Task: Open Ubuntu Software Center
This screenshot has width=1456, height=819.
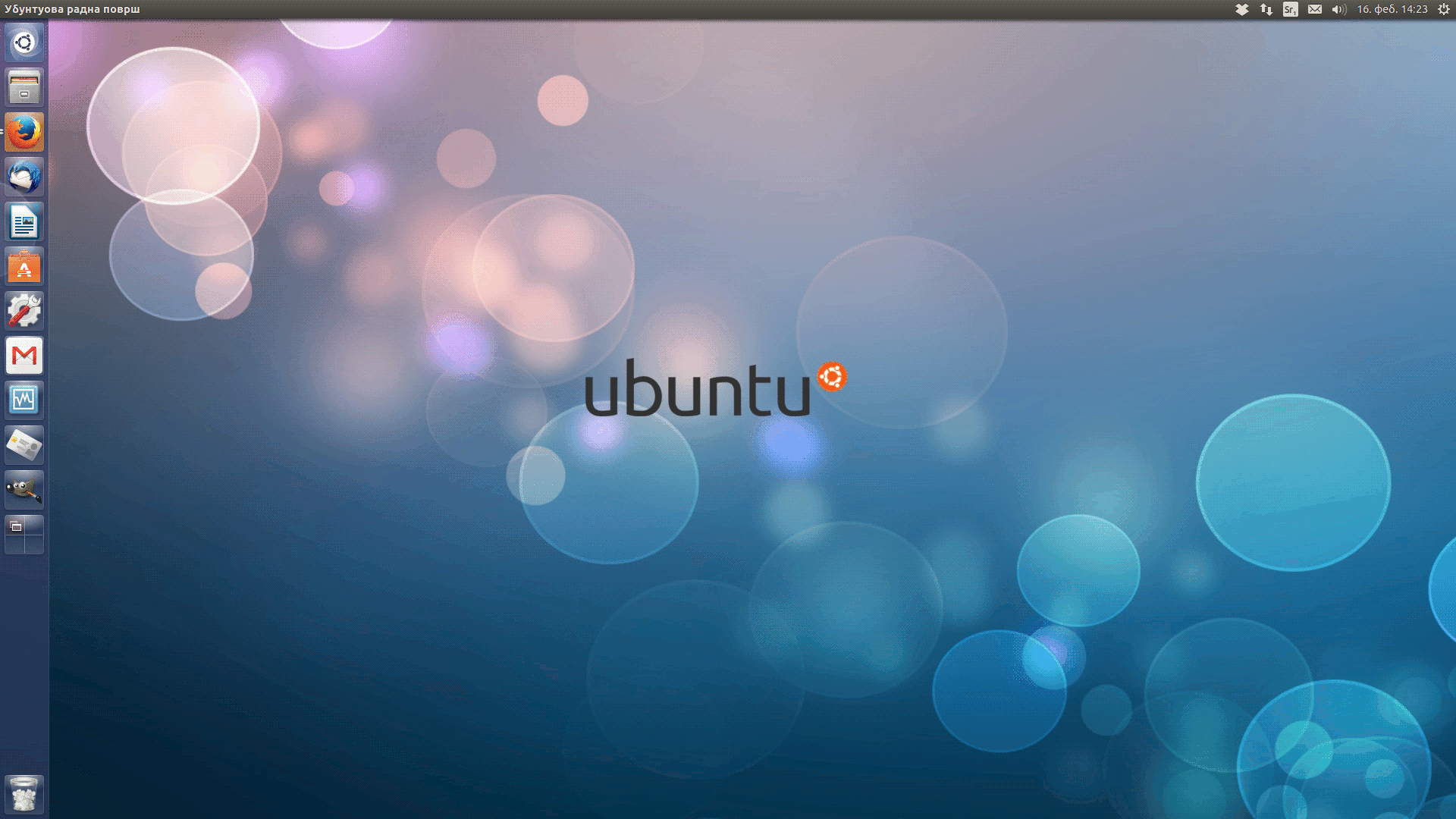Action: point(24,266)
